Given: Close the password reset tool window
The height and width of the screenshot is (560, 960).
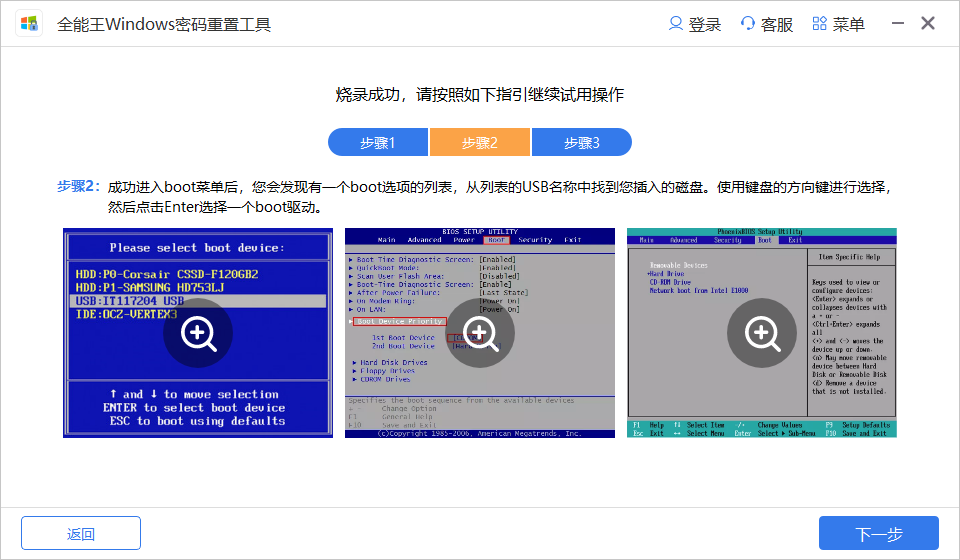Looking at the screenshot, I should click(x=928, y=24).
